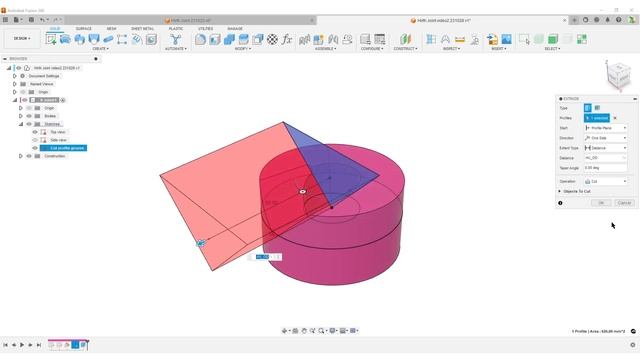Open the Direction dropdown in Extrude dialog
This screenshot has height=360, width=640.
pyautogui.click(x=605, y=138)
